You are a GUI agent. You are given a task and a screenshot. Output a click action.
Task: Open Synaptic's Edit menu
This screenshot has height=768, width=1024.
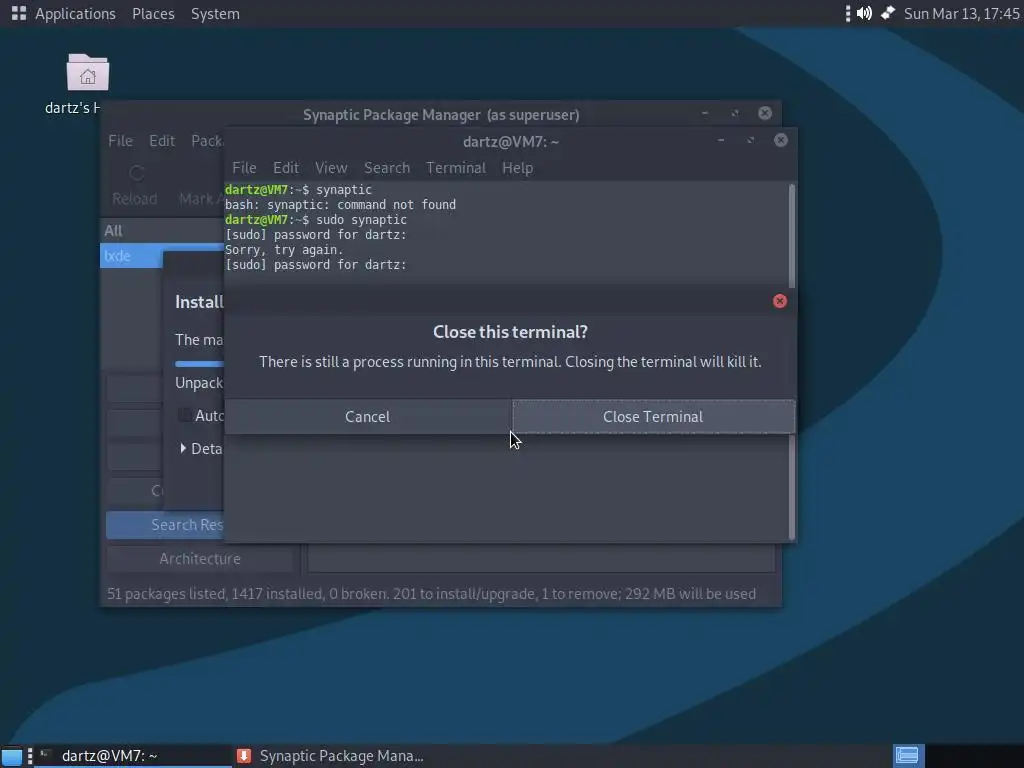tap(161, 140)
